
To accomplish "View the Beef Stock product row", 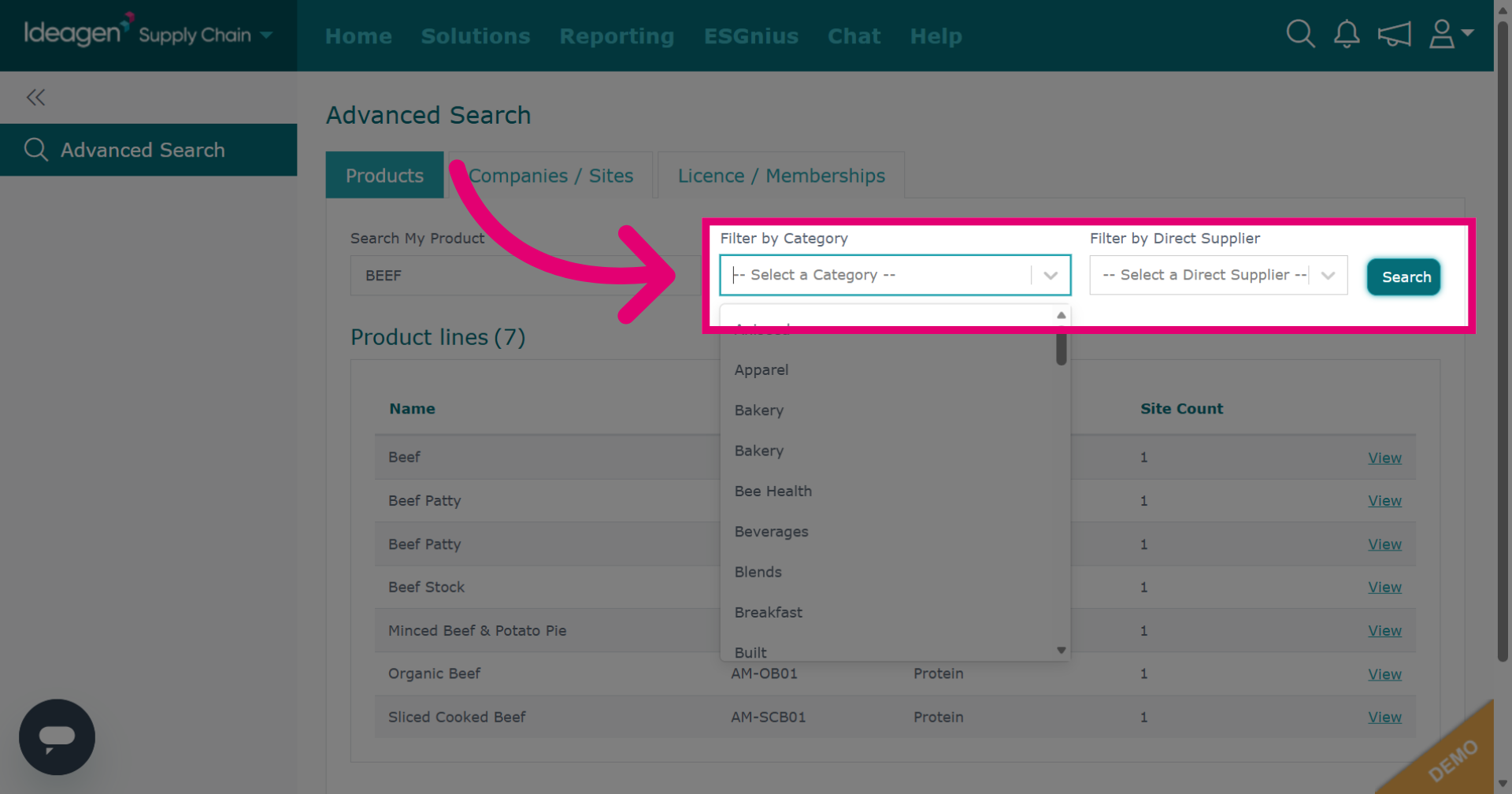I will (x=1384, y=587).
